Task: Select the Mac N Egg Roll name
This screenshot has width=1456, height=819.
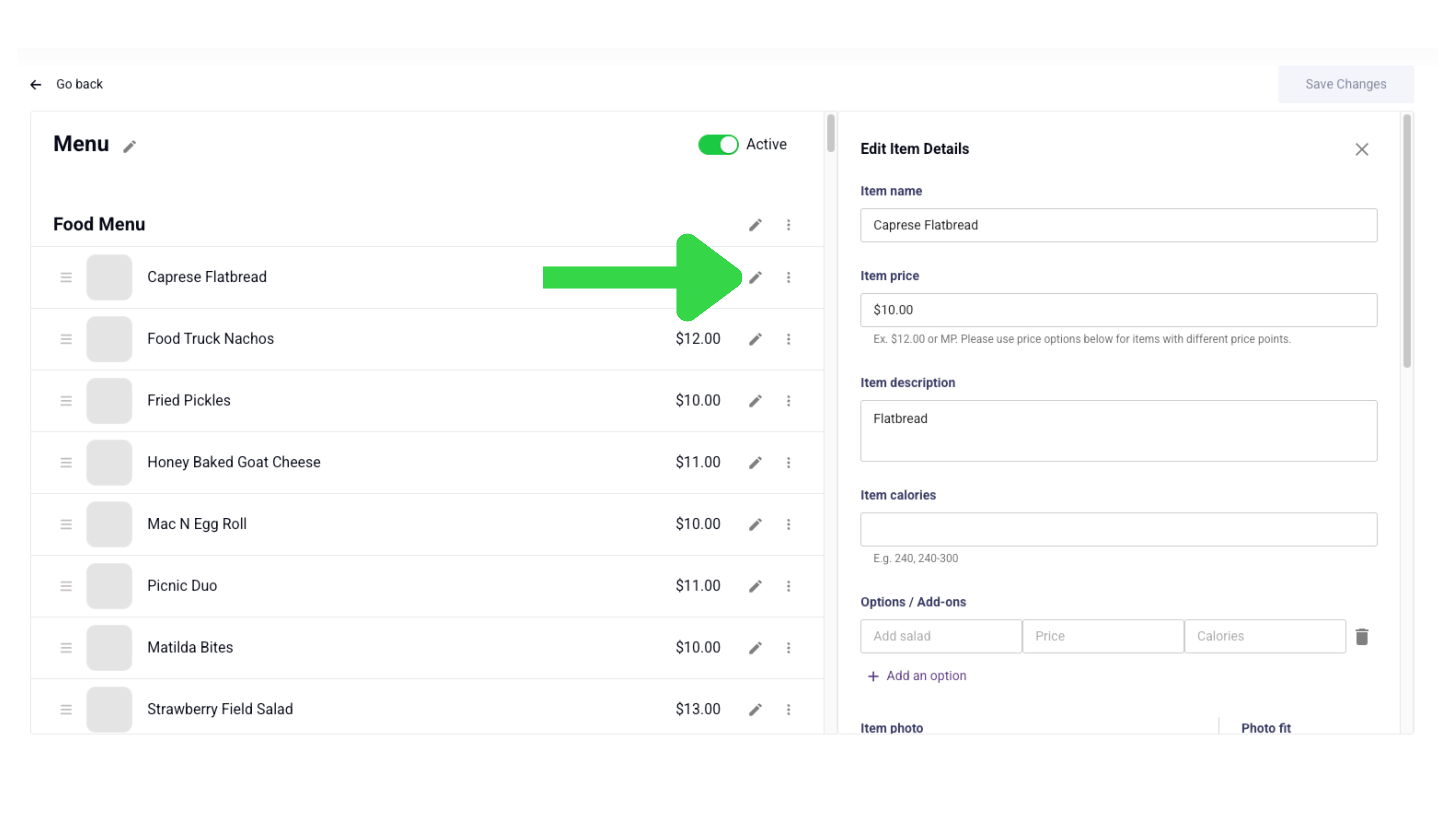Action: (197, 524)
